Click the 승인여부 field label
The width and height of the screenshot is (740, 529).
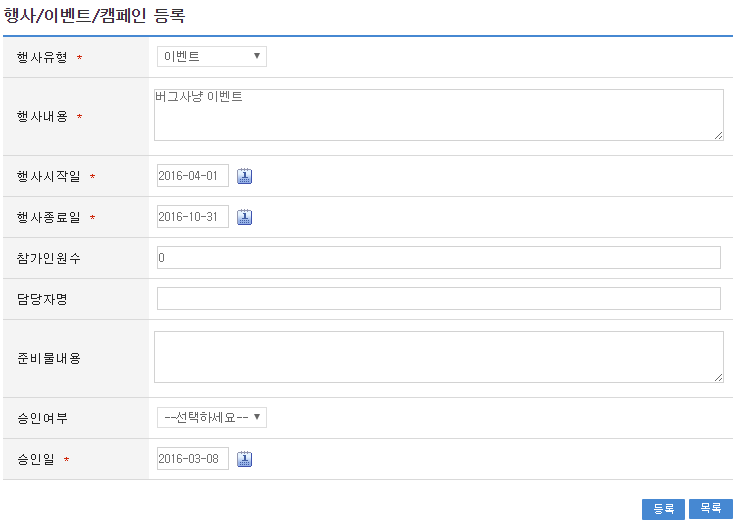coord(42,418)
